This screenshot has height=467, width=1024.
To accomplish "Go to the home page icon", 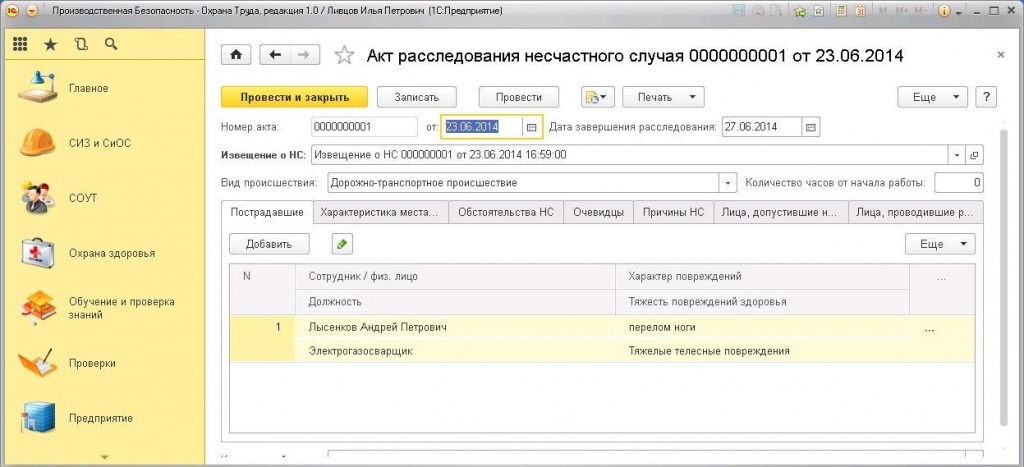I will (236, 56).
